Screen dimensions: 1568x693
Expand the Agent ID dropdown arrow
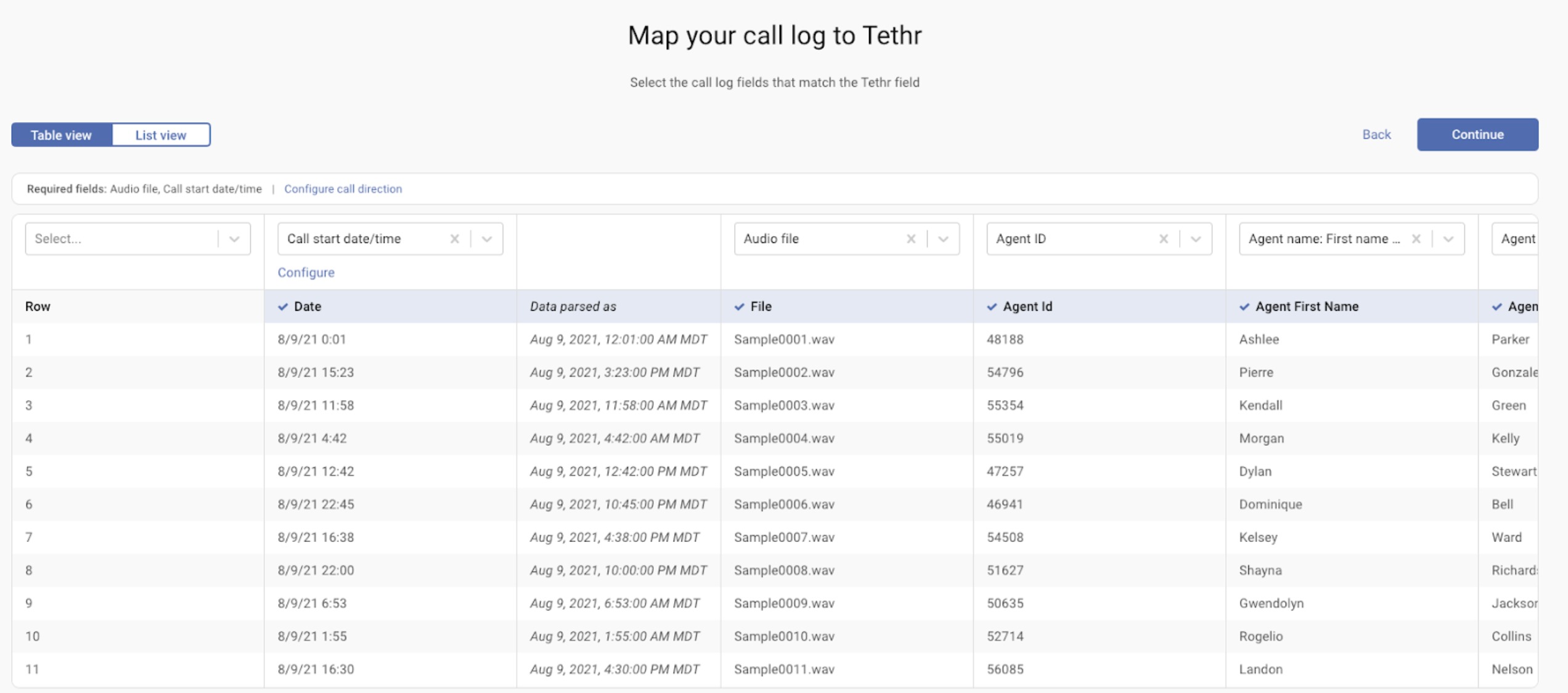point(1196,239)
